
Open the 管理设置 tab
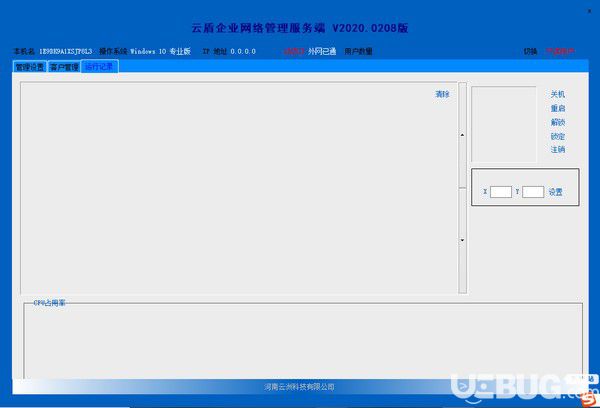click(29, 67)
